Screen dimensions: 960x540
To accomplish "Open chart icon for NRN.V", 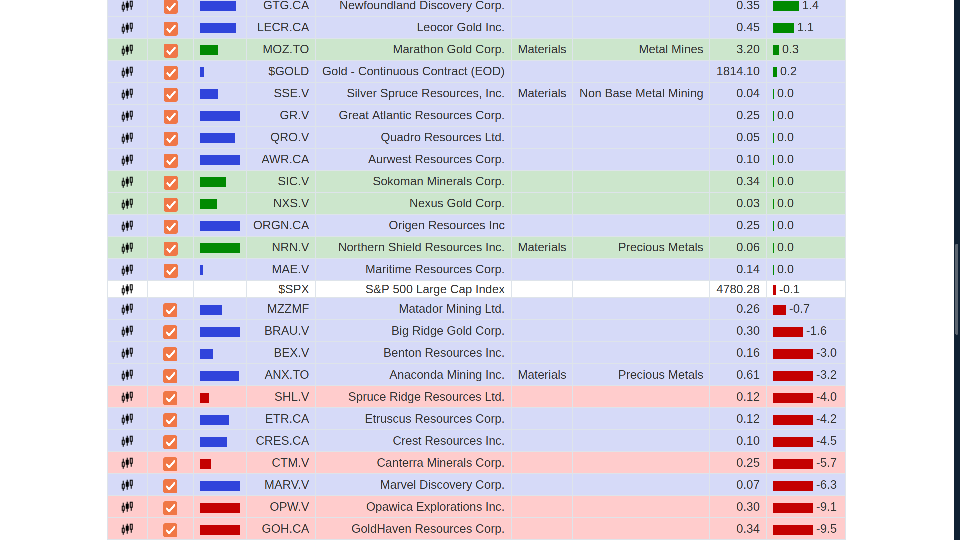I will click(x=127, y=248).
